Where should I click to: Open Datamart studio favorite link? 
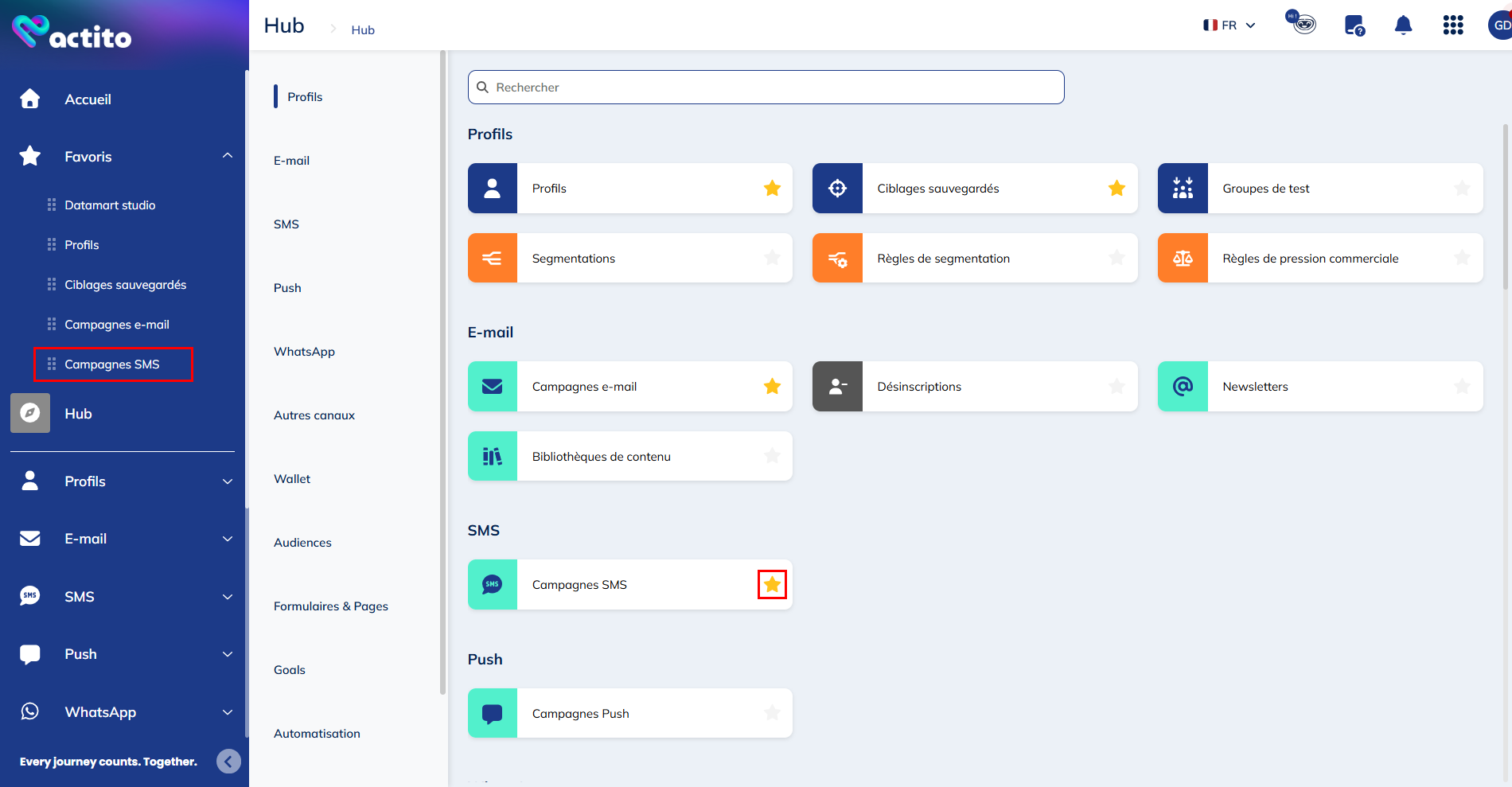(x=110, y=205)
